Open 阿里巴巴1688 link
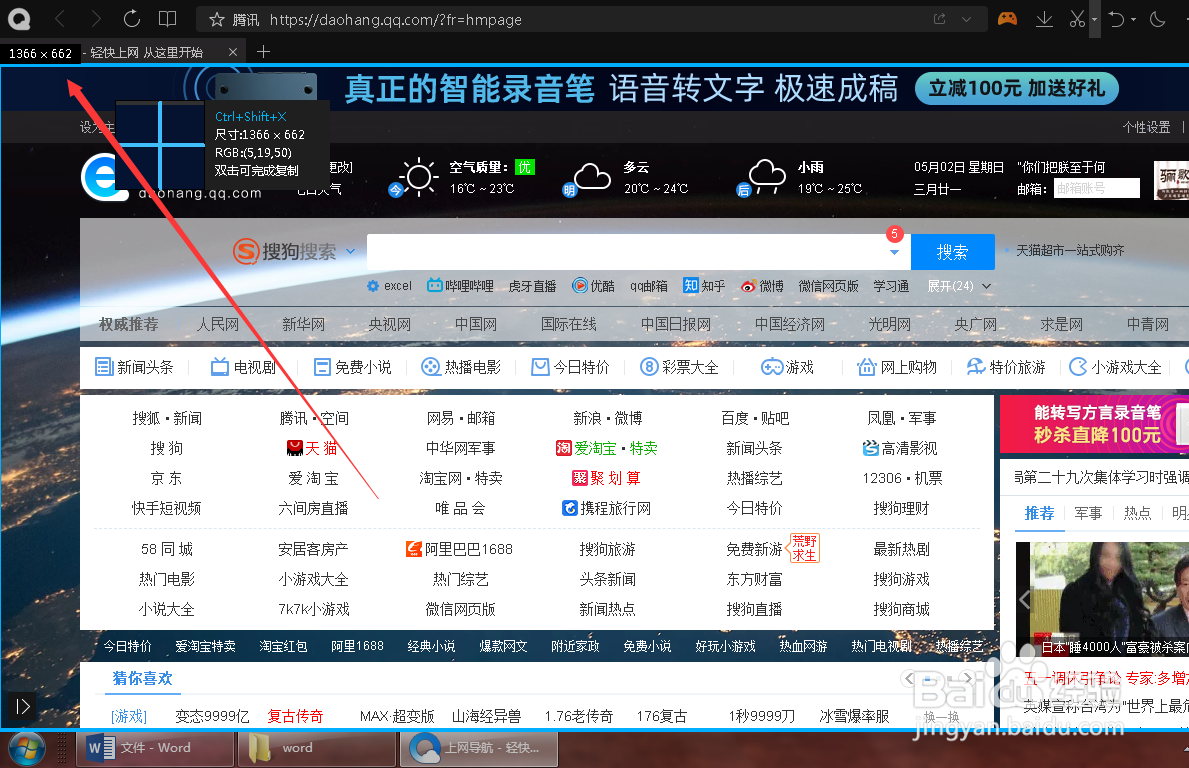 460,549
